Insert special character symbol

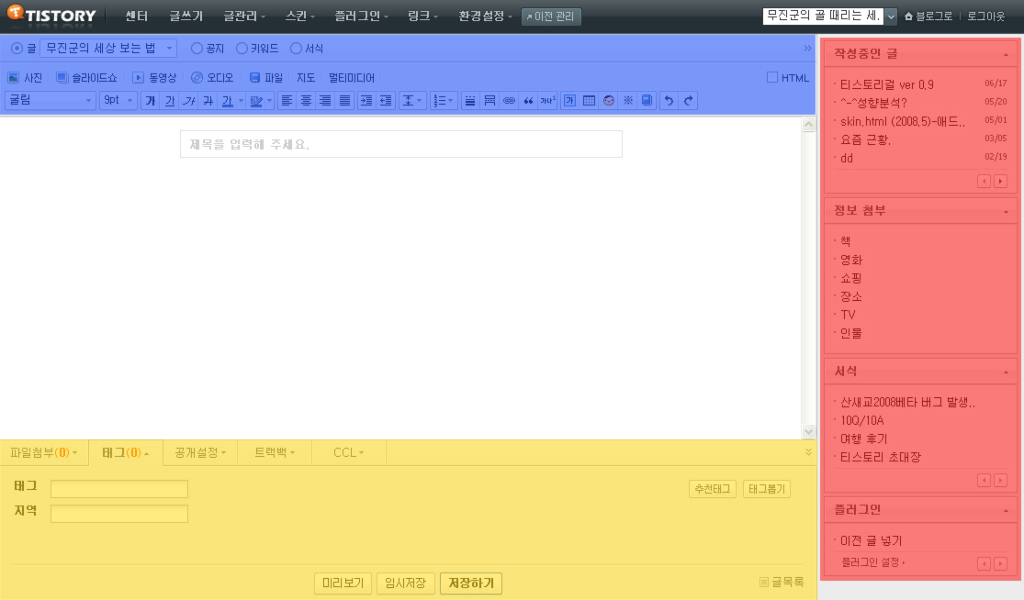[x=628, y=101]
